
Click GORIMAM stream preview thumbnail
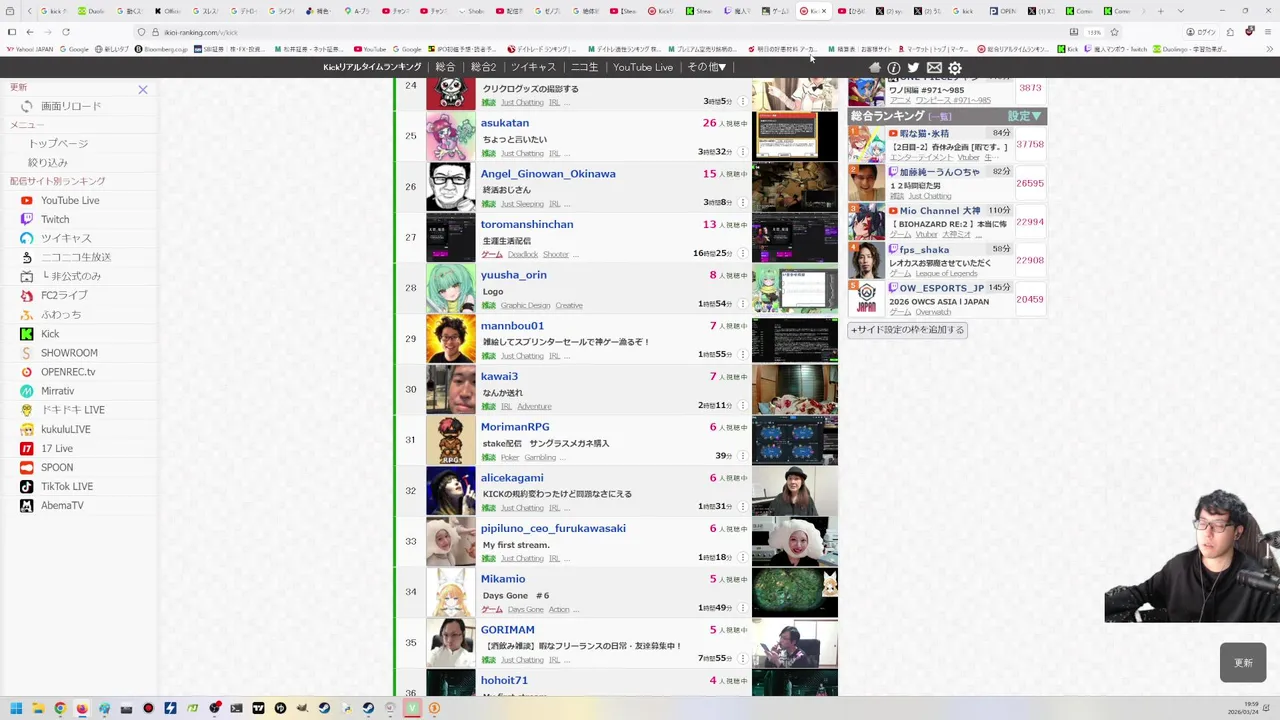pos(795,643)
